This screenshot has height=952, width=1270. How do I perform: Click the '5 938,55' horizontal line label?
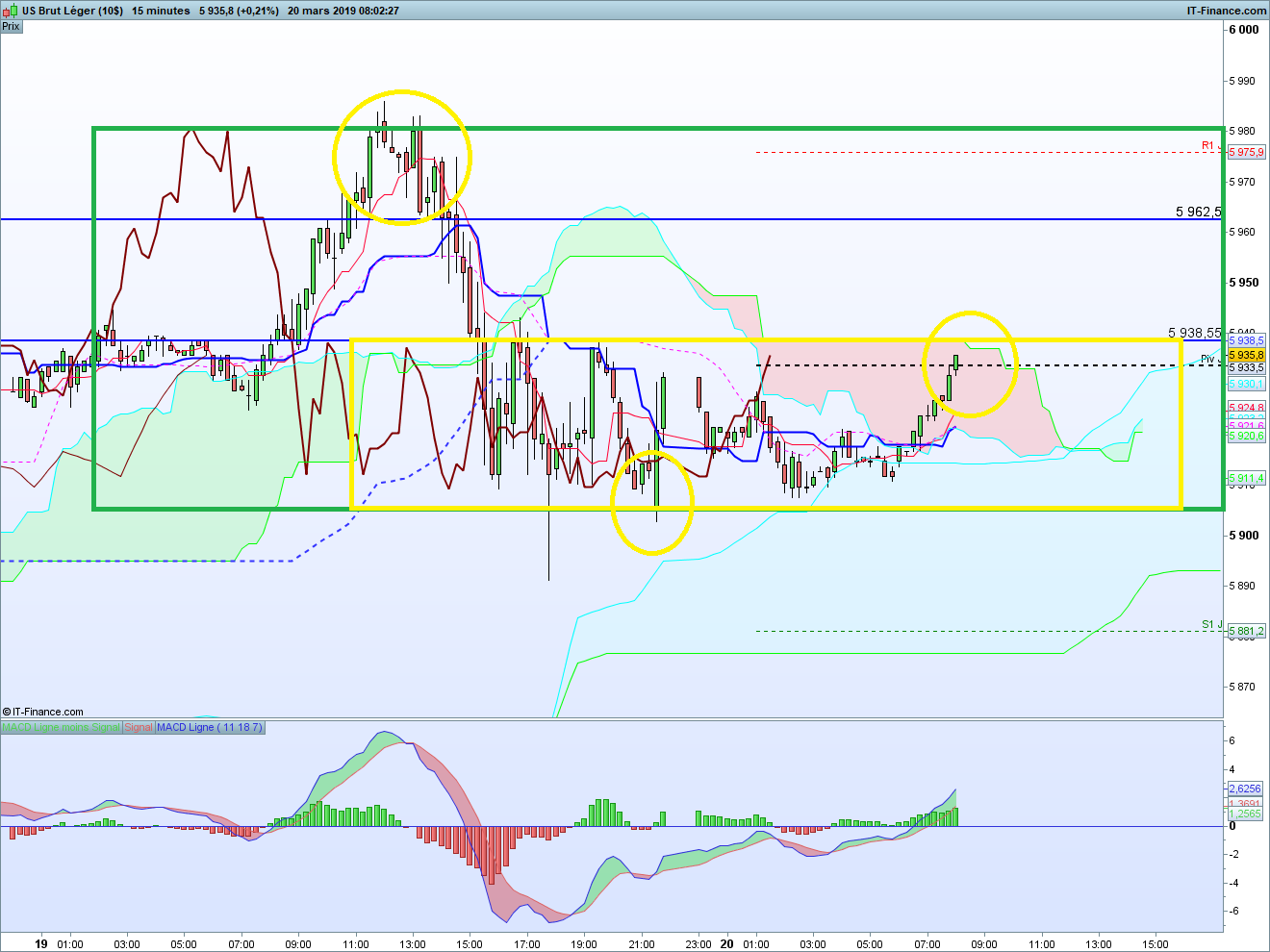[x=1194, y=333]
